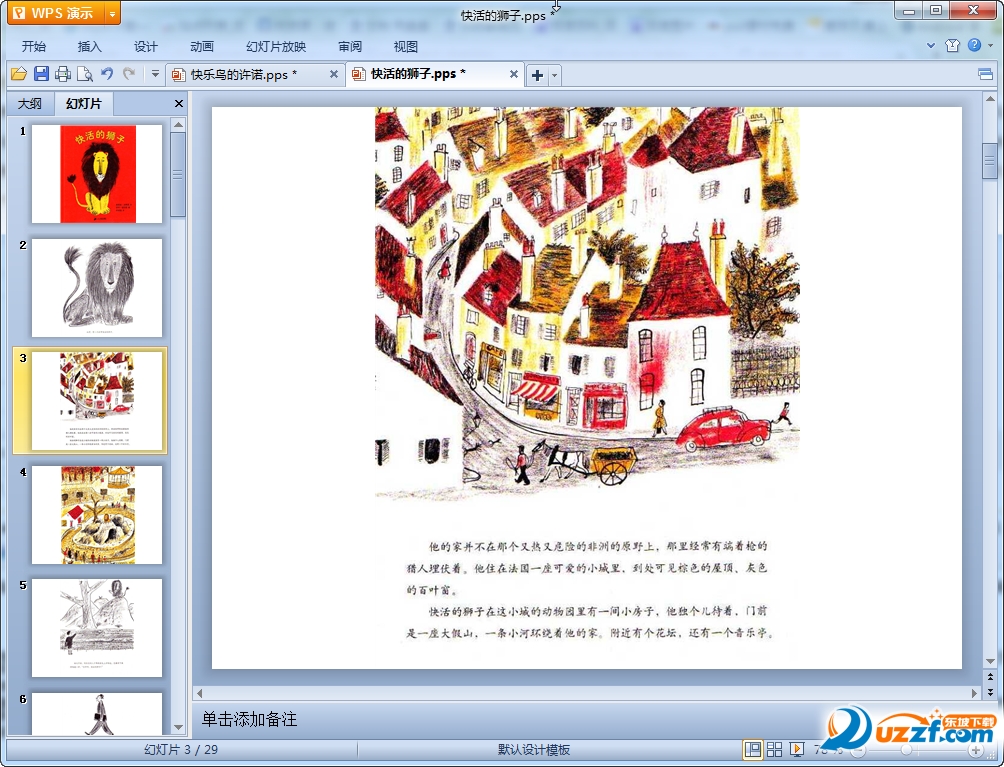
Task: Open the 审阅 ribbon tab
Action: (350, 47)
